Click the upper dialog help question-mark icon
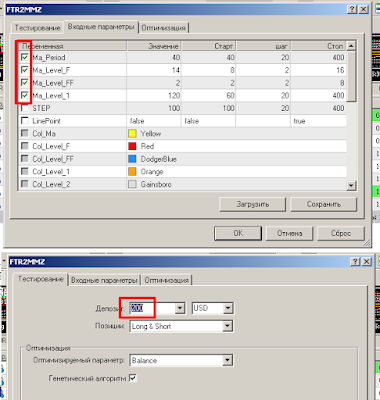The image size is (380, 400). (x=352, y=9)
